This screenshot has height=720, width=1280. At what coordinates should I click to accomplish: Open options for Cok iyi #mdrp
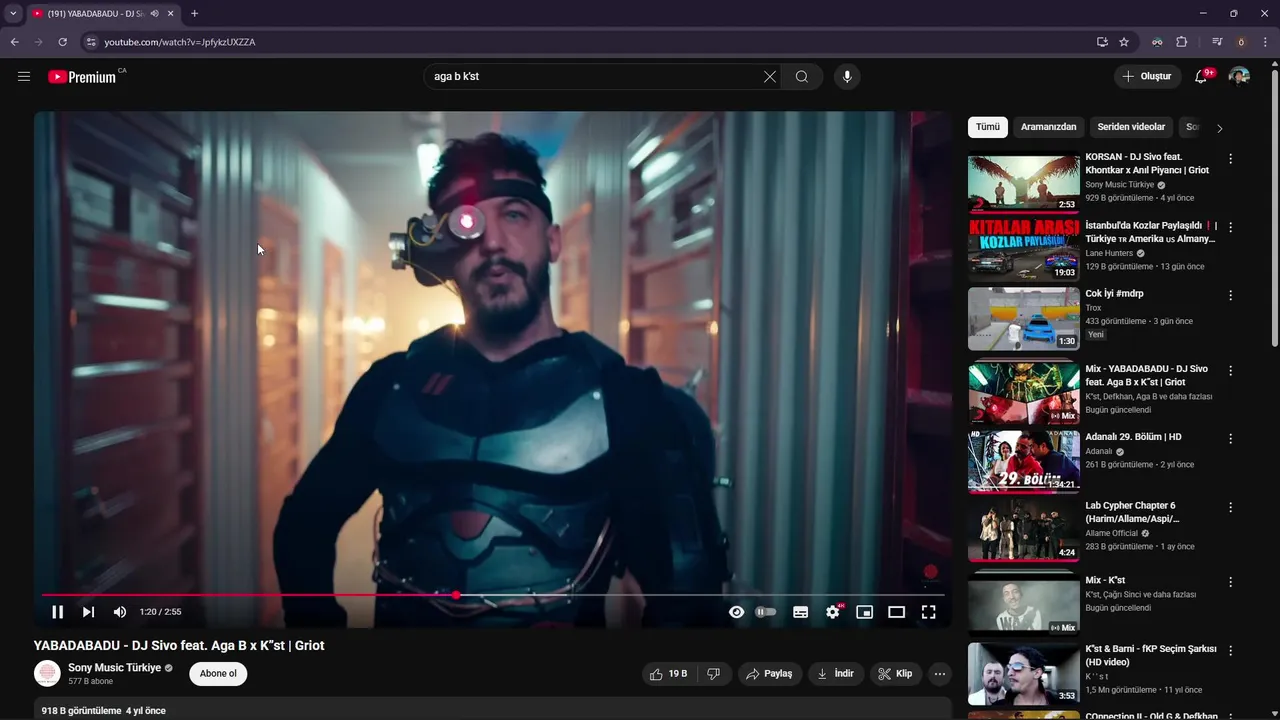point(1231,296)
